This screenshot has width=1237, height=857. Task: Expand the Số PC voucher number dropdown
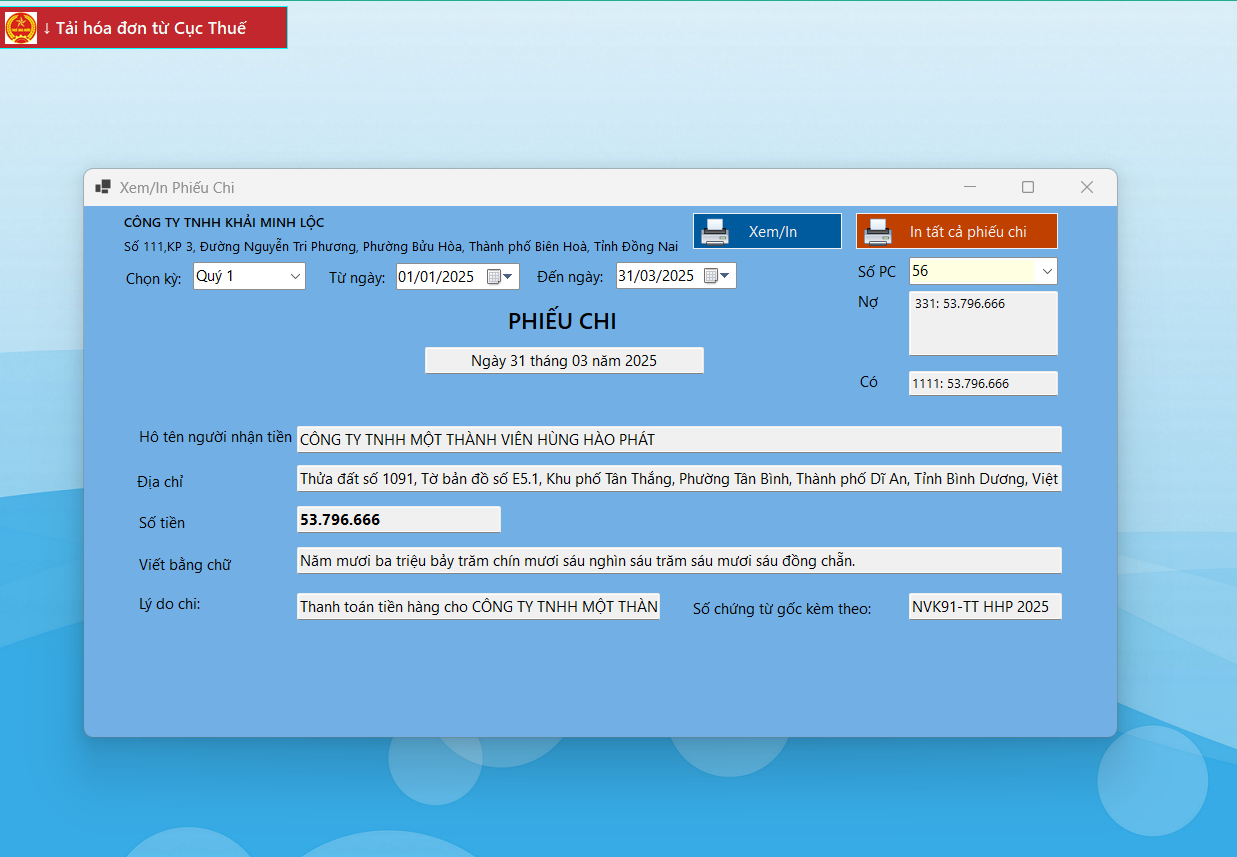coord(1047,271)
